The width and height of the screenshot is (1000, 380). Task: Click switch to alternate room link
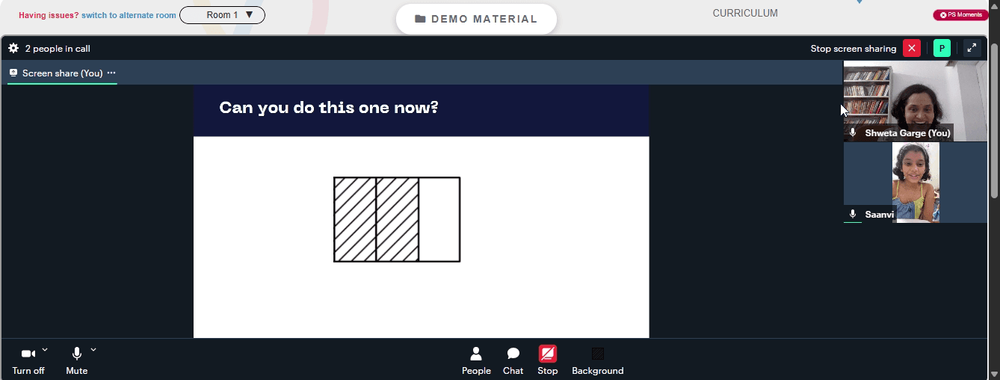tap(129, 15)
